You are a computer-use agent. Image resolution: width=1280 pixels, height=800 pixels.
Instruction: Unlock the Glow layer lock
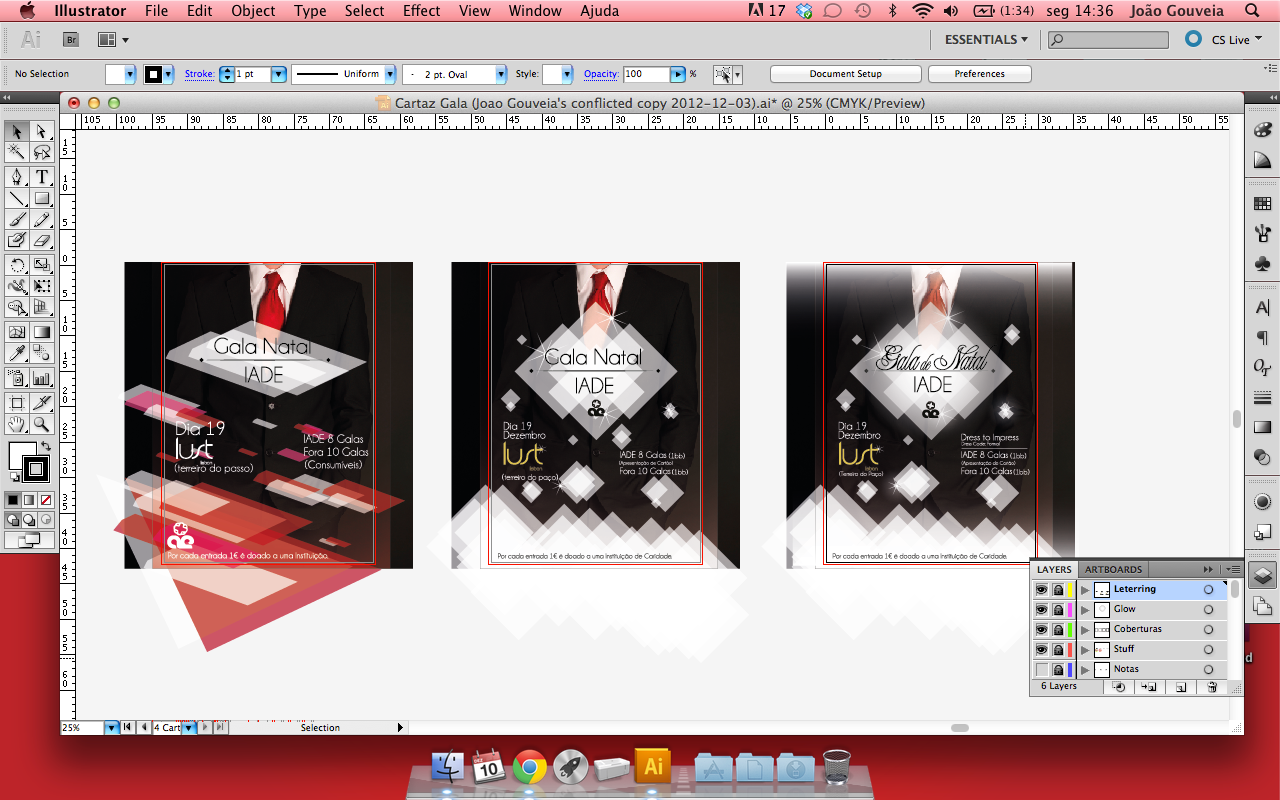(x=1058, y=610)
